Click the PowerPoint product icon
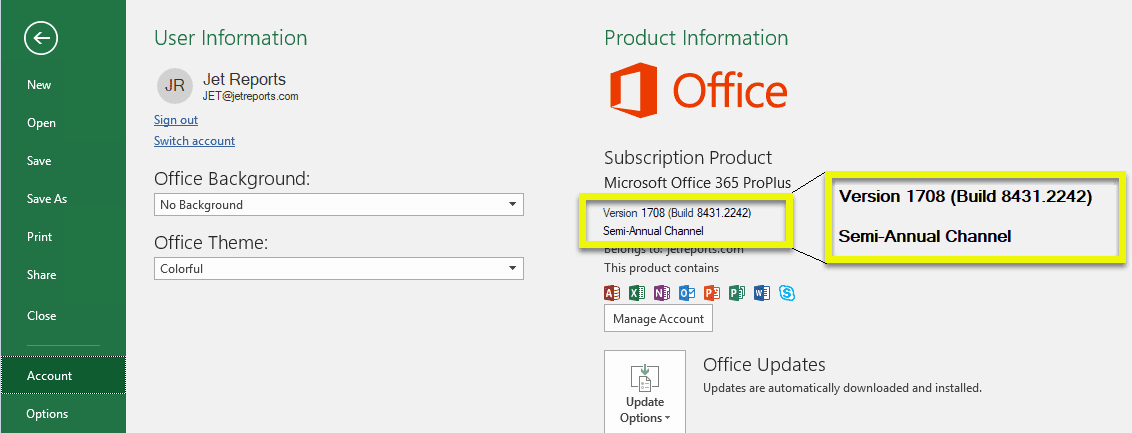1132x433 pixels. [712, 293]
